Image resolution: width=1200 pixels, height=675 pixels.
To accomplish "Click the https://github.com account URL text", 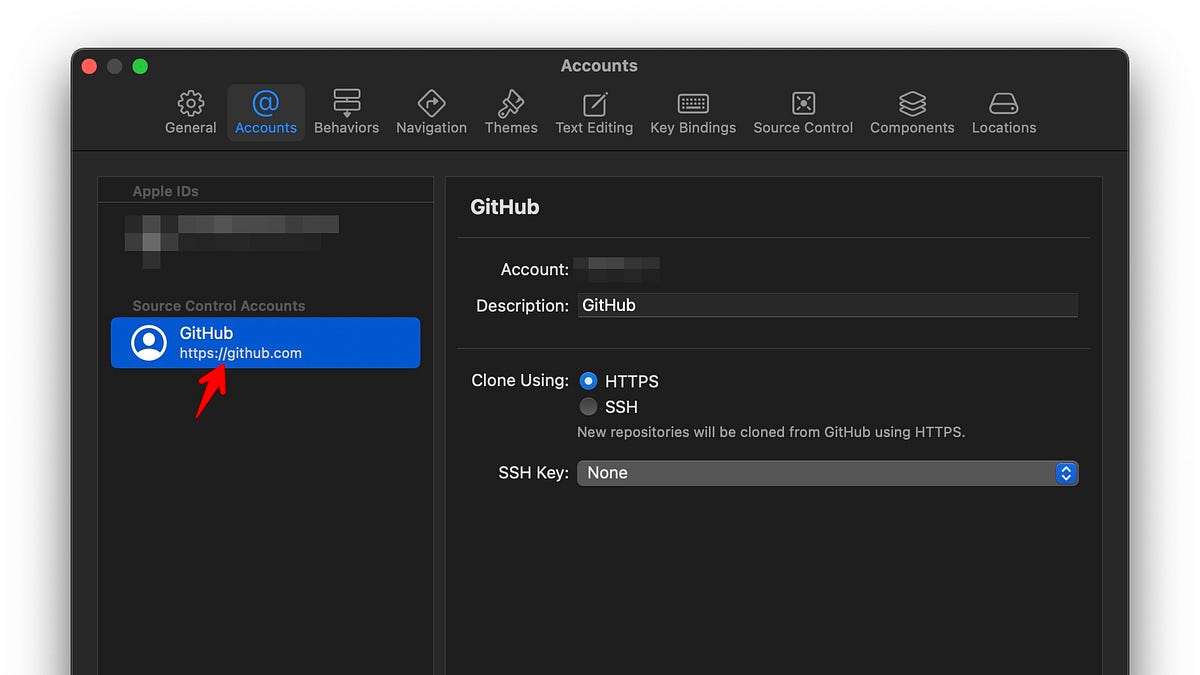I will [x=241, y=353].
